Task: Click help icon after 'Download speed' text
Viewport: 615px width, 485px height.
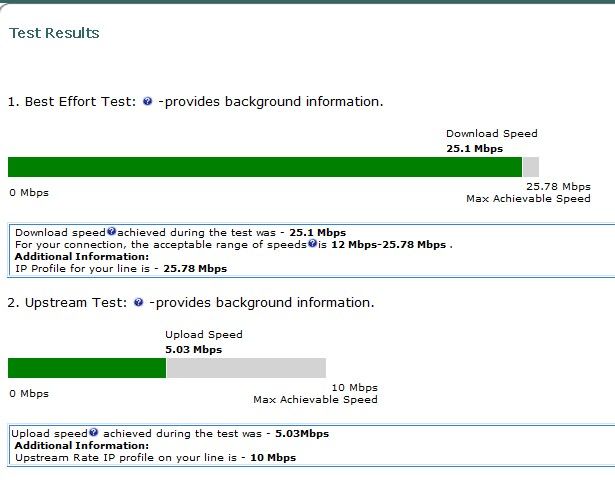Action: 111,231
